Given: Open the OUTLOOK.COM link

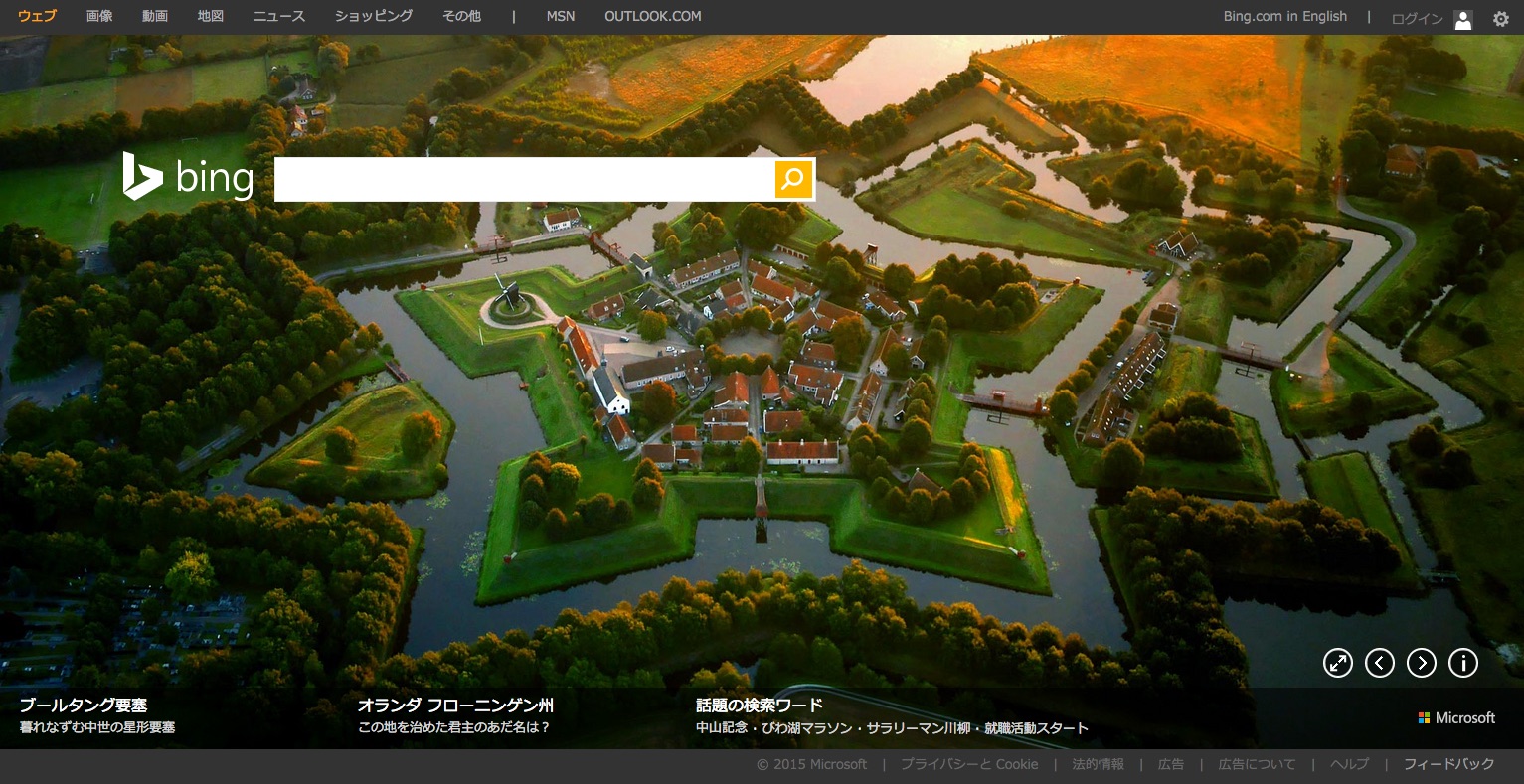Looking at the screenshot, I should 652,16.
